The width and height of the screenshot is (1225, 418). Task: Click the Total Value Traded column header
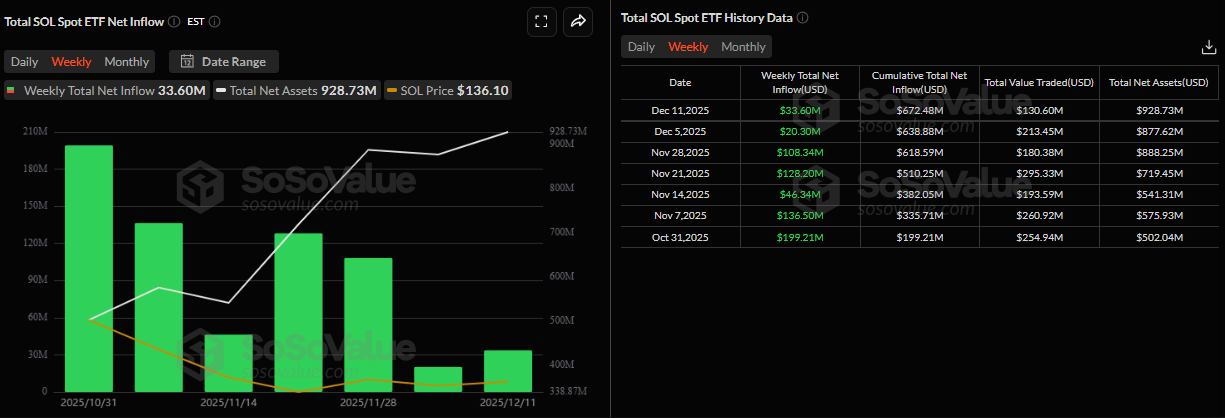(x=1039, y=82)
